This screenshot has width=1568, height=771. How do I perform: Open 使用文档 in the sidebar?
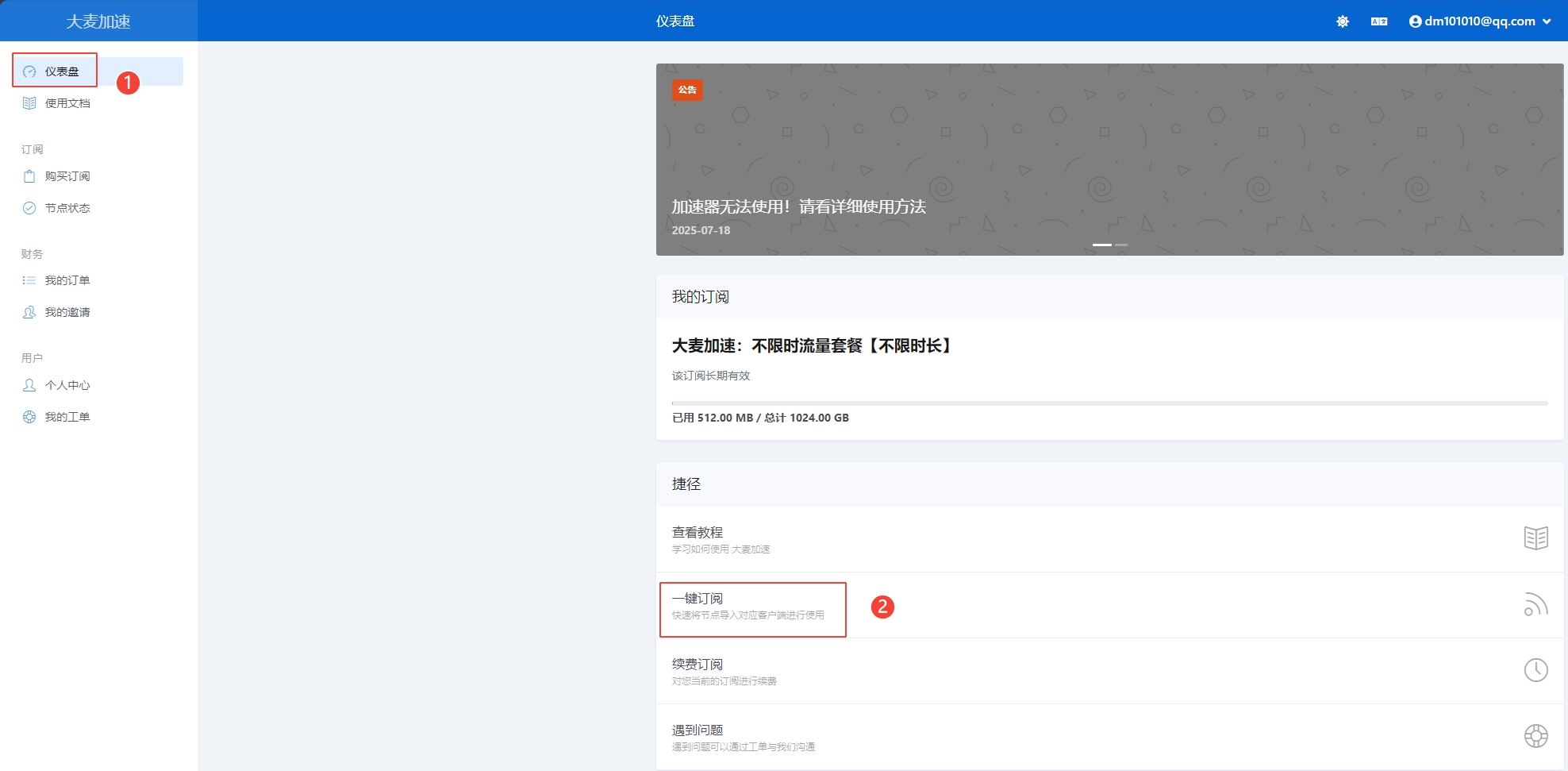[67, 103]
